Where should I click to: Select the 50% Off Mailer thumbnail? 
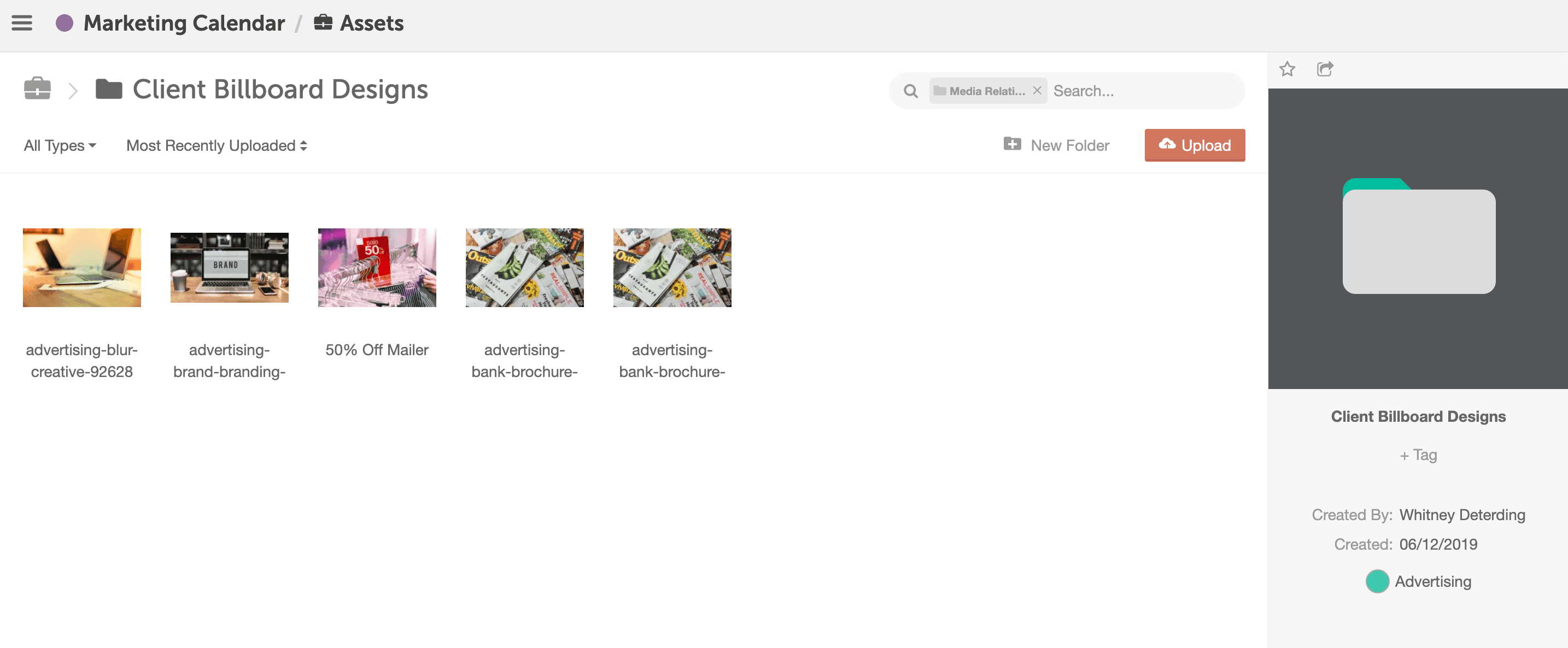click(377, 268)
